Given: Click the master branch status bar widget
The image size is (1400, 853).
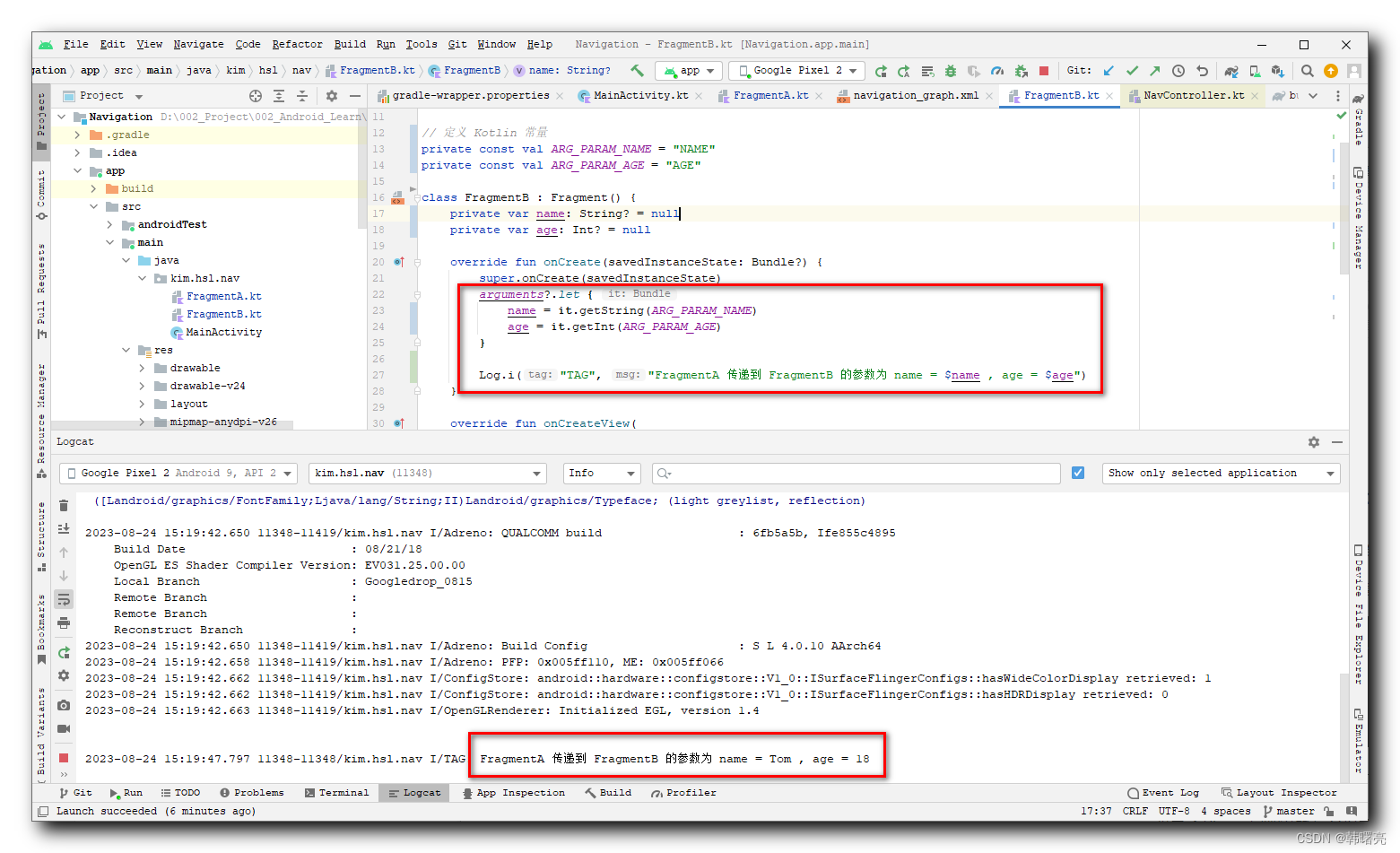Looking at the screenshot, I should [1288, 812].
